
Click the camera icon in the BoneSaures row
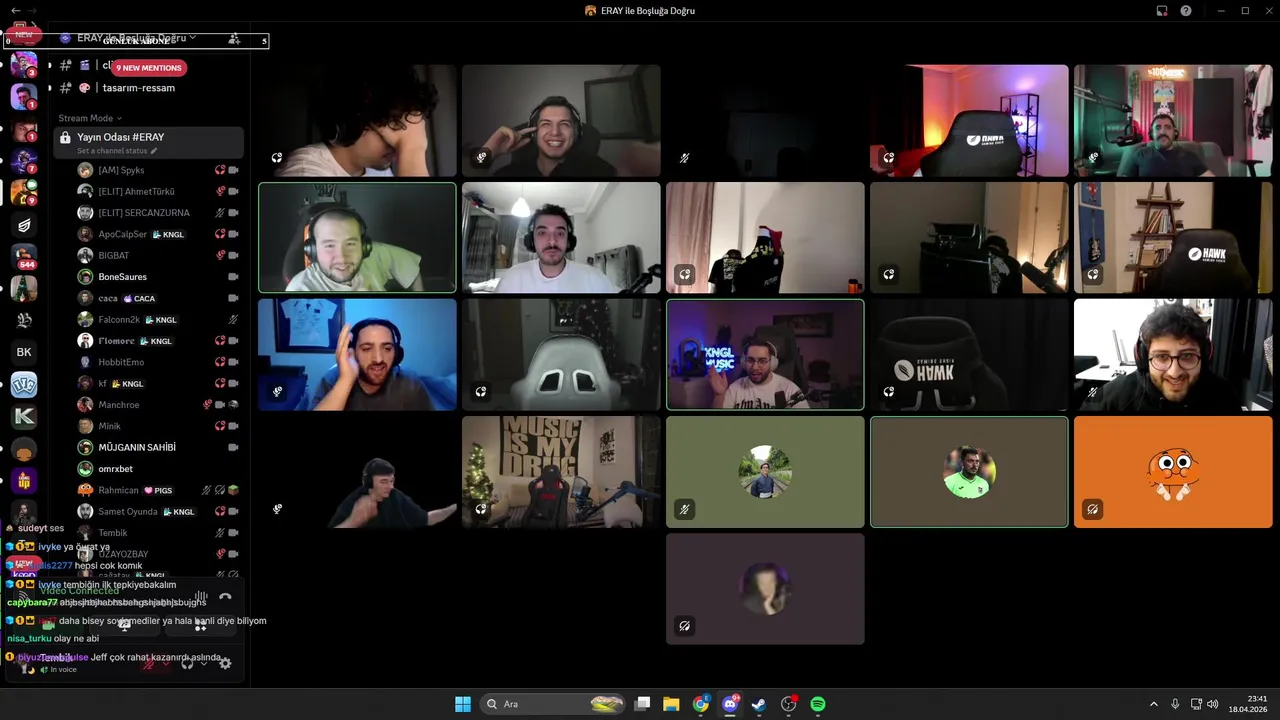pyautogui.click(x=233, y=277)
